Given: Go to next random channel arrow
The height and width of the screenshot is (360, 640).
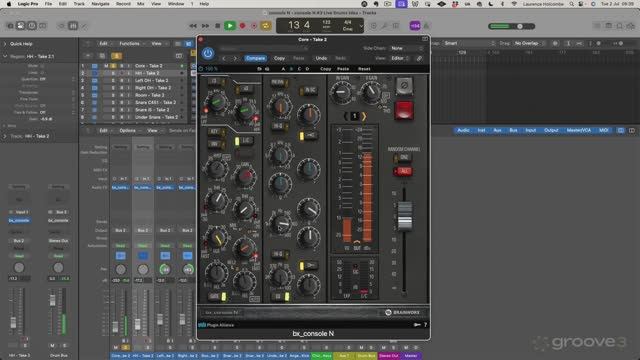Looking at the screenshot, I should 364,116.
